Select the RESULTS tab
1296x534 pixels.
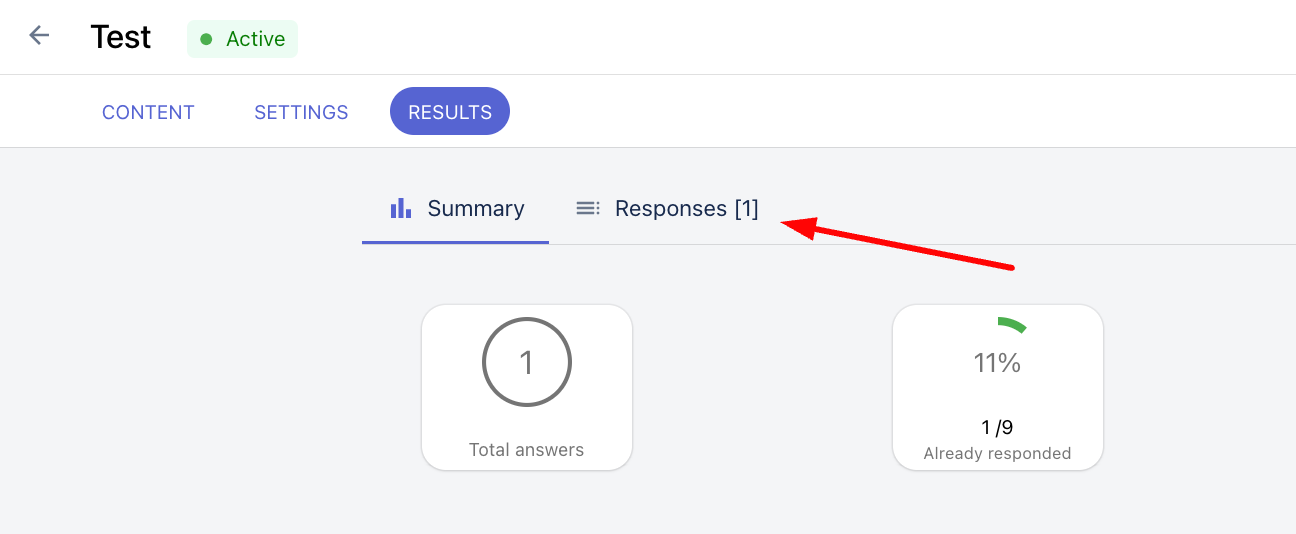click(450, 111)
